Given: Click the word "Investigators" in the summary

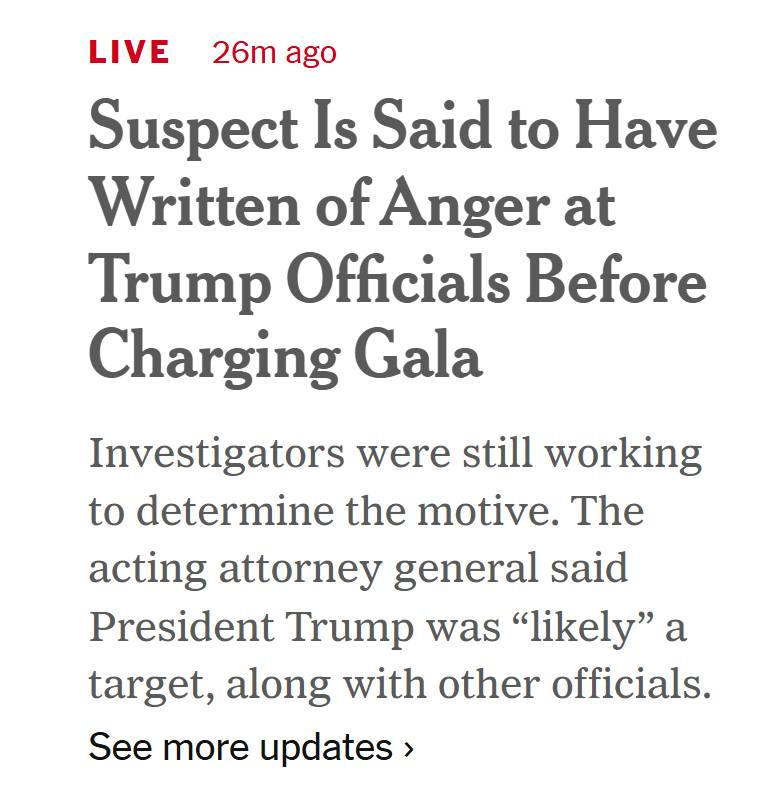Looking at the screenshot, I should click(216, 454).
